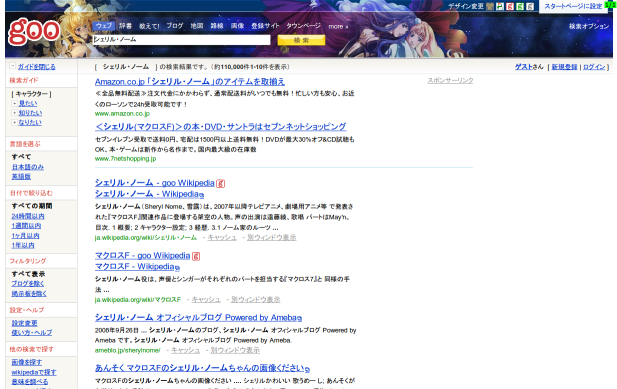Open マクロスF - goo Wikipedia result

pyautogui.click(x=142, y=256)
